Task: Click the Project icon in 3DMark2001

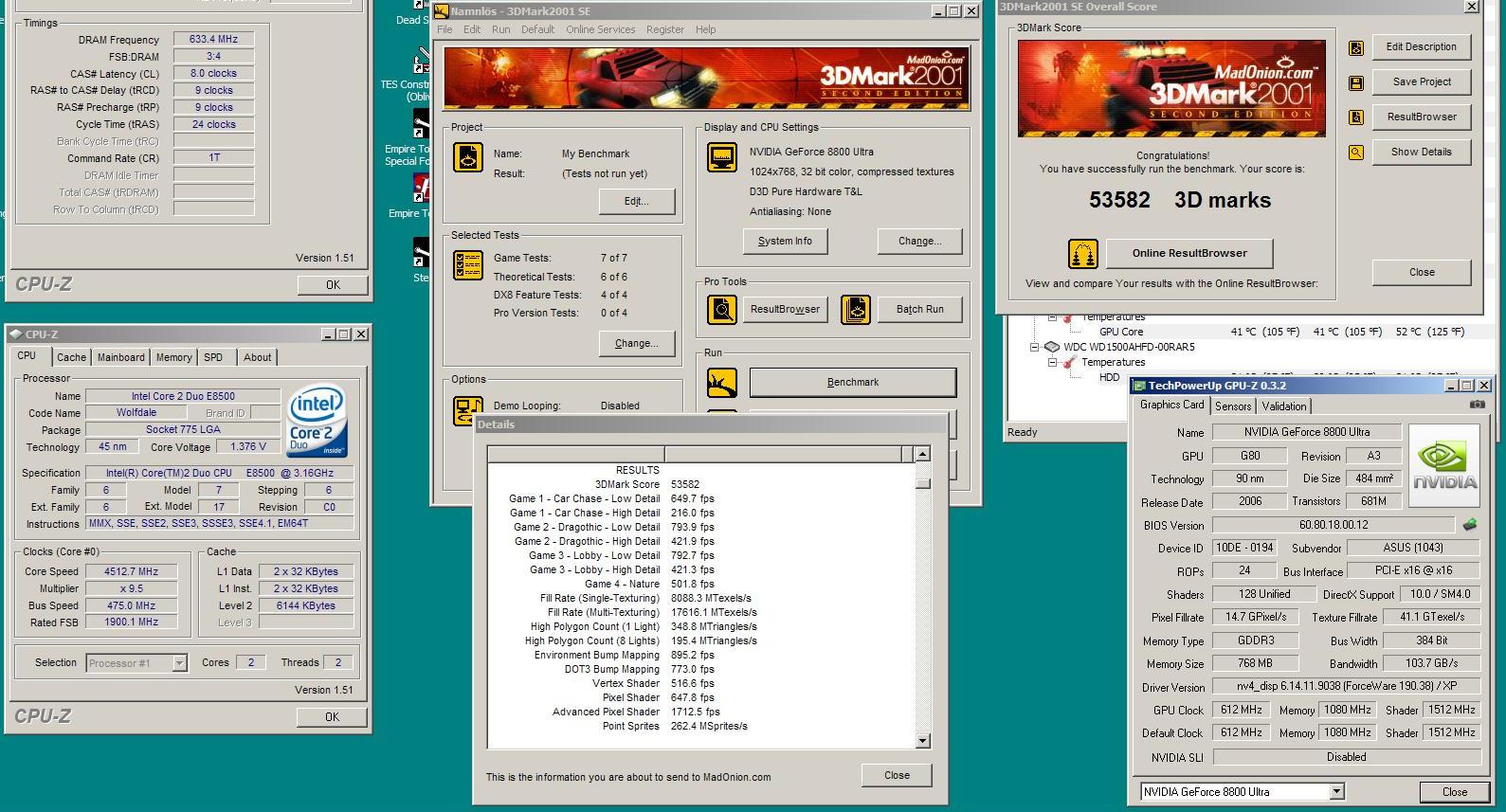Action: (468, 156)
